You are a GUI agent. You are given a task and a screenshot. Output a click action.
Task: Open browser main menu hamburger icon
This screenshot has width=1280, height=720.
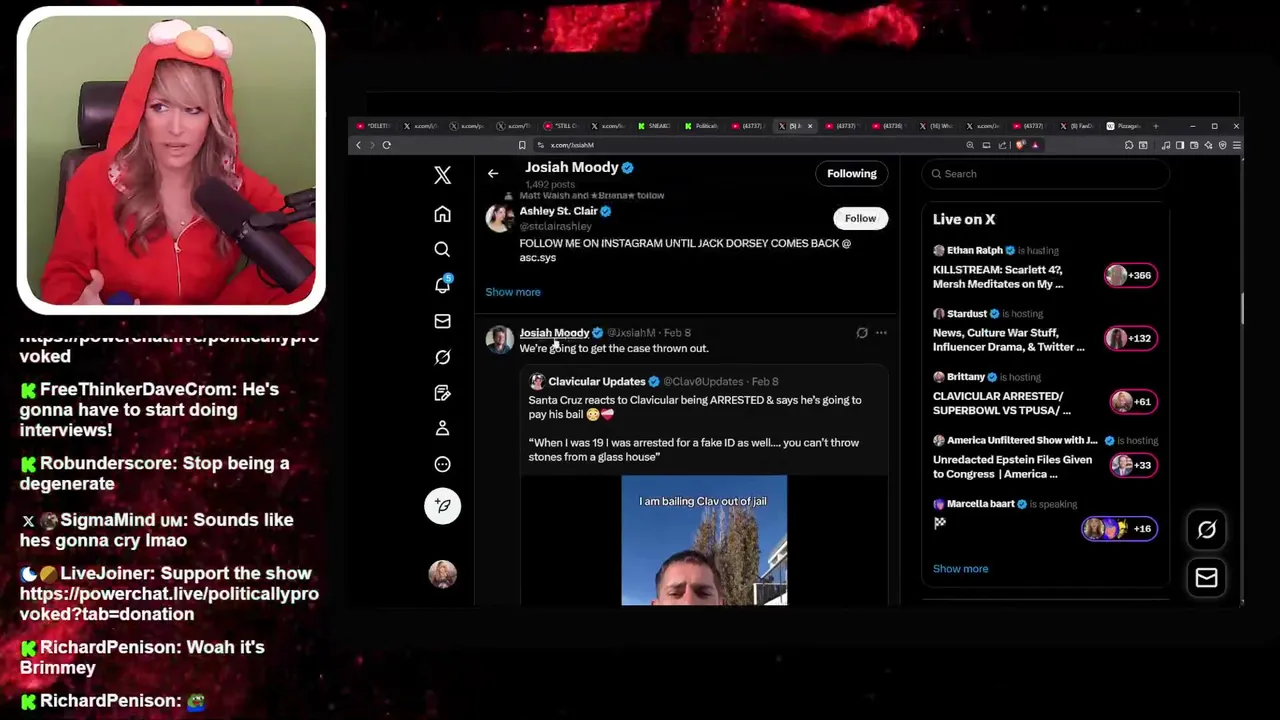[x=1237, y=145]
